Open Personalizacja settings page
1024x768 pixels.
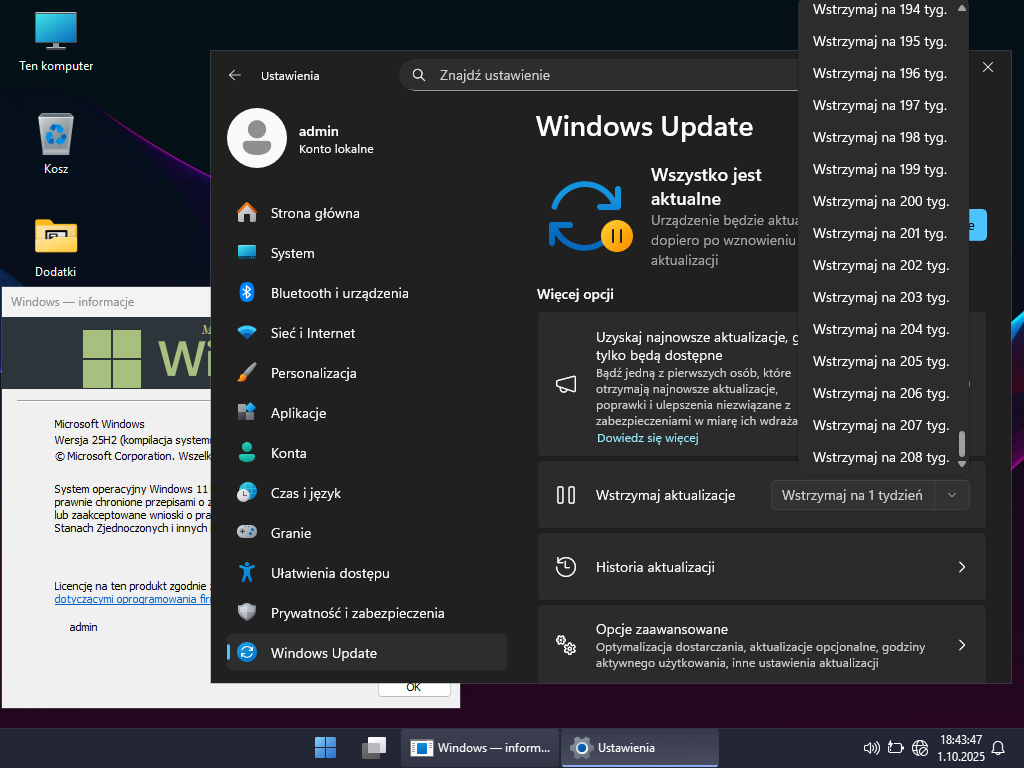point(313,373)
